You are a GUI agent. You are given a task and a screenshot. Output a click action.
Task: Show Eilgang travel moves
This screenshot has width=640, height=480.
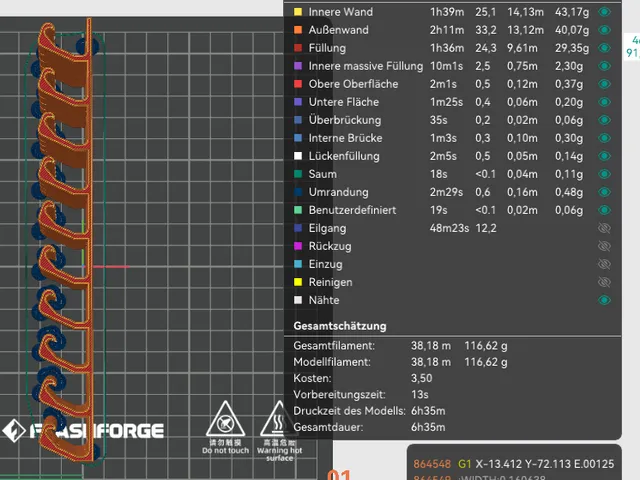pos(604,228)
